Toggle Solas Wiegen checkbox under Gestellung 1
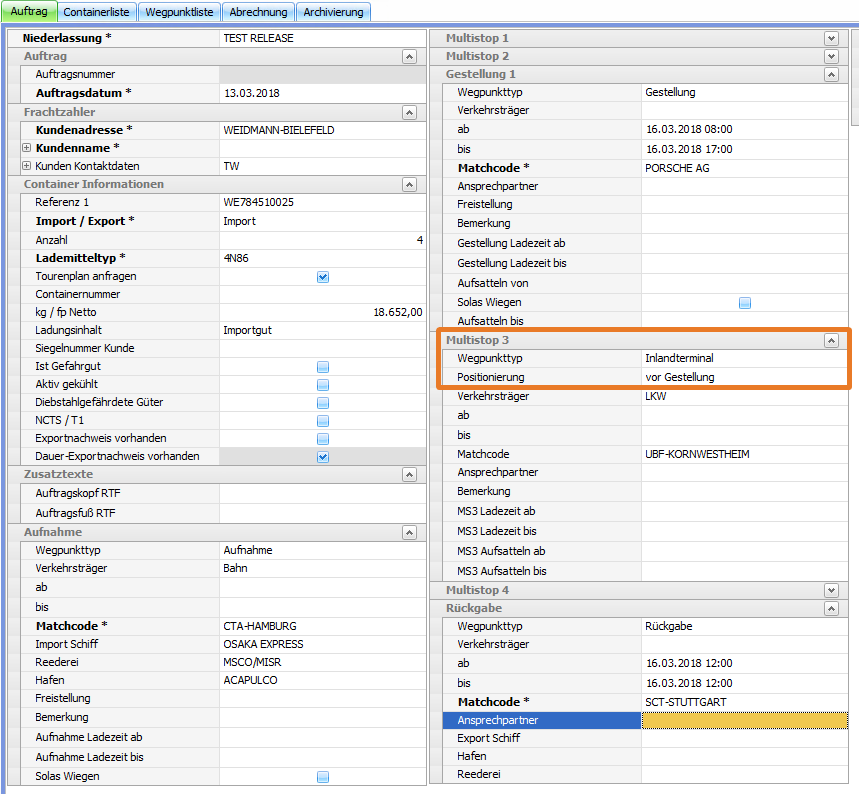This screenshot has width=859, height=794. (x=745, y=303)
